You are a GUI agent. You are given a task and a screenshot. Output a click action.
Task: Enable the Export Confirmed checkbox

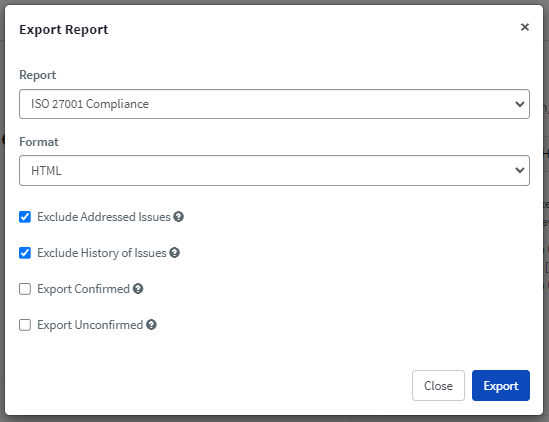pos(25,289)
